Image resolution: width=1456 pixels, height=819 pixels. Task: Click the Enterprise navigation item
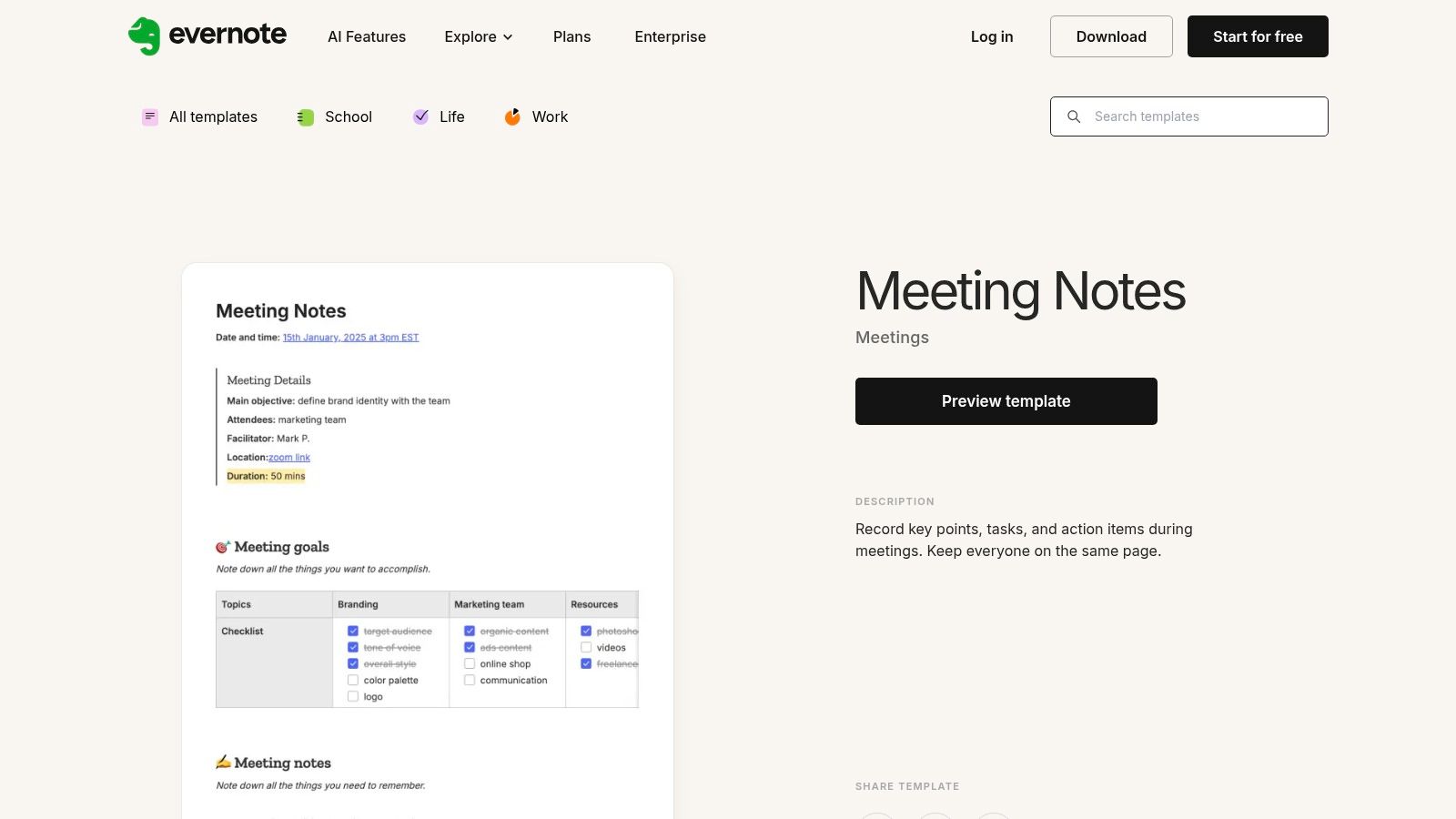670,36
